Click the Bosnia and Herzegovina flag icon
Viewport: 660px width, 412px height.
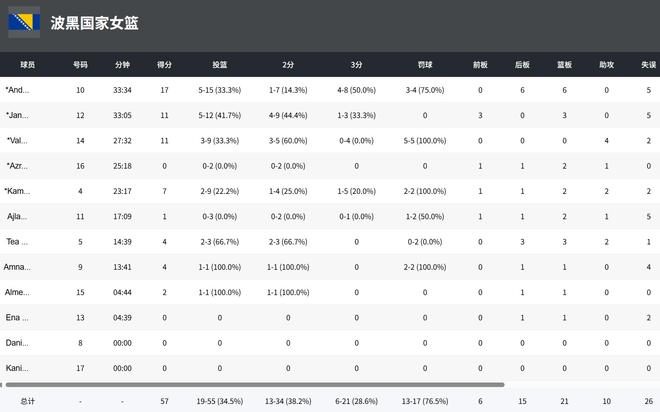[24, 23]
